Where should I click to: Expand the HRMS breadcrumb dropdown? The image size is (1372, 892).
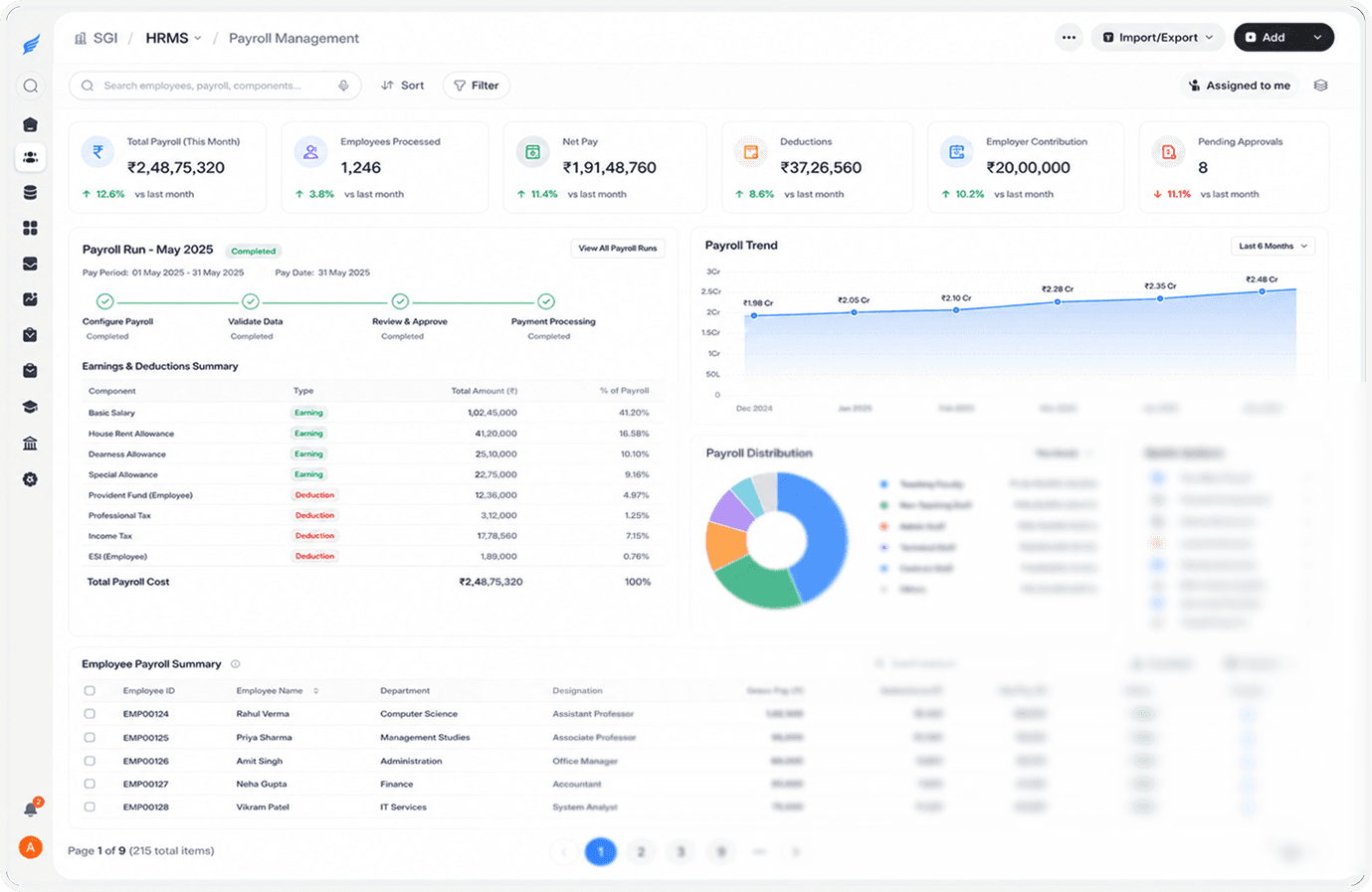pos(174,38)
